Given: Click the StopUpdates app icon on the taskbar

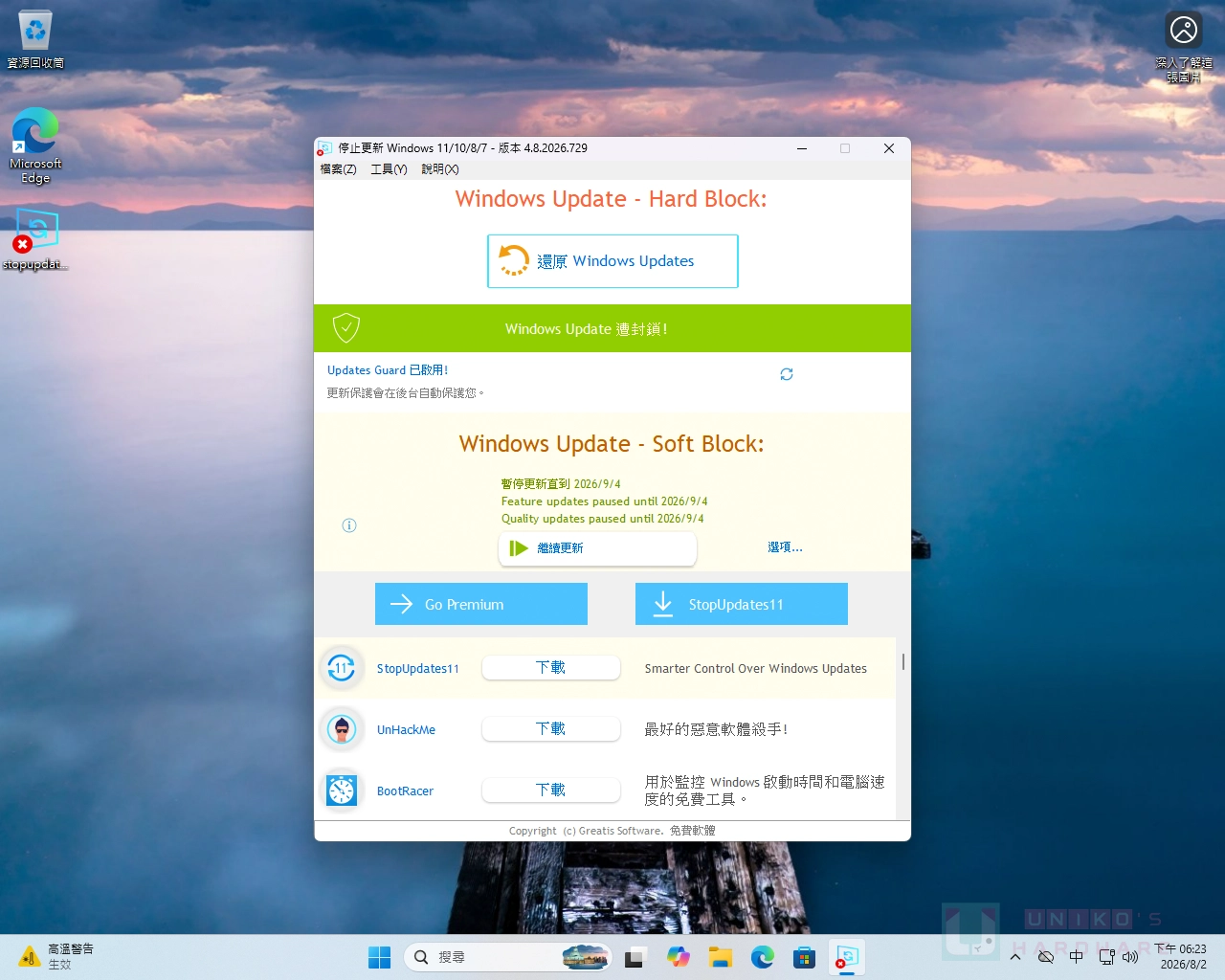Looking at the screenshot, I should [x=847, y=957].
